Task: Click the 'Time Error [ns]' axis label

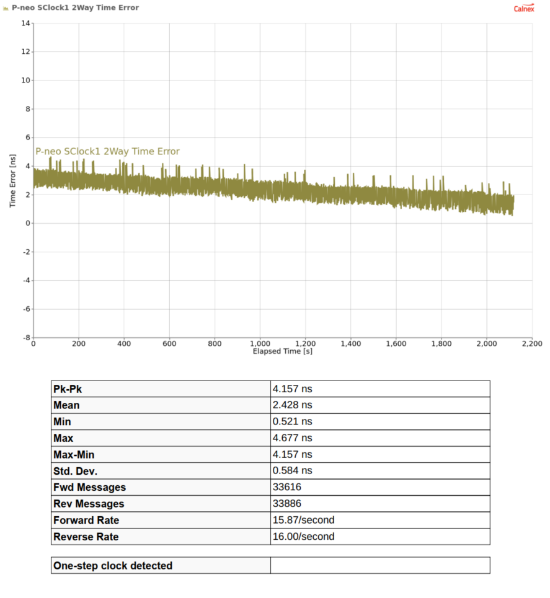Action: point(13,181)
